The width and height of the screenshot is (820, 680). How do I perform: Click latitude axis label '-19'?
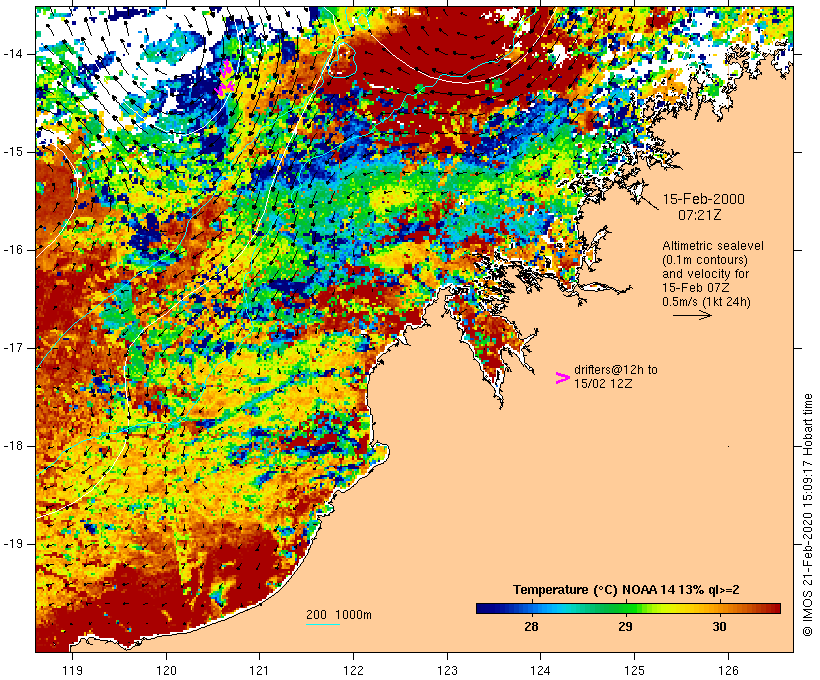pos(12,544)
